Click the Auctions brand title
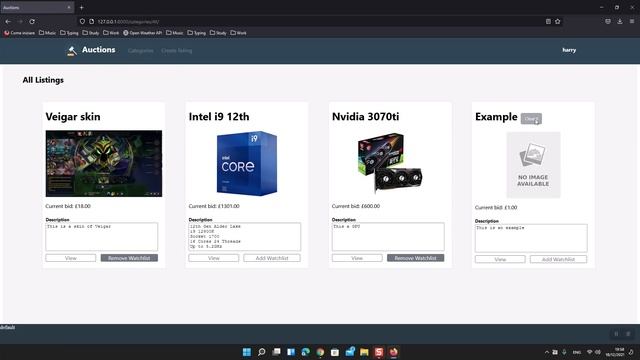640x360 pixels. click(98, 50)
